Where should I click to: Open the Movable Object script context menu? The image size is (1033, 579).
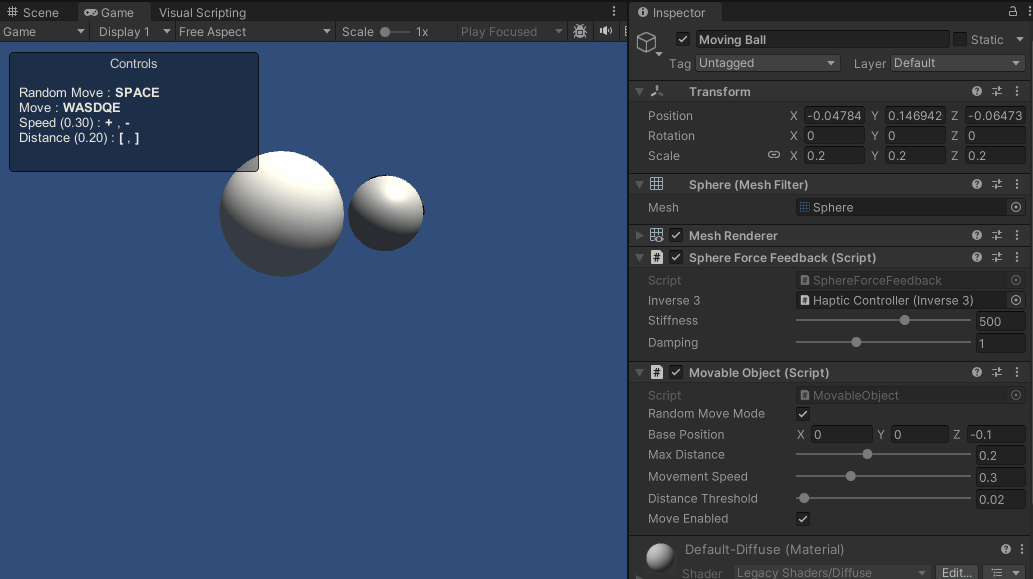pyautogui.click(x=1017, y=372)
